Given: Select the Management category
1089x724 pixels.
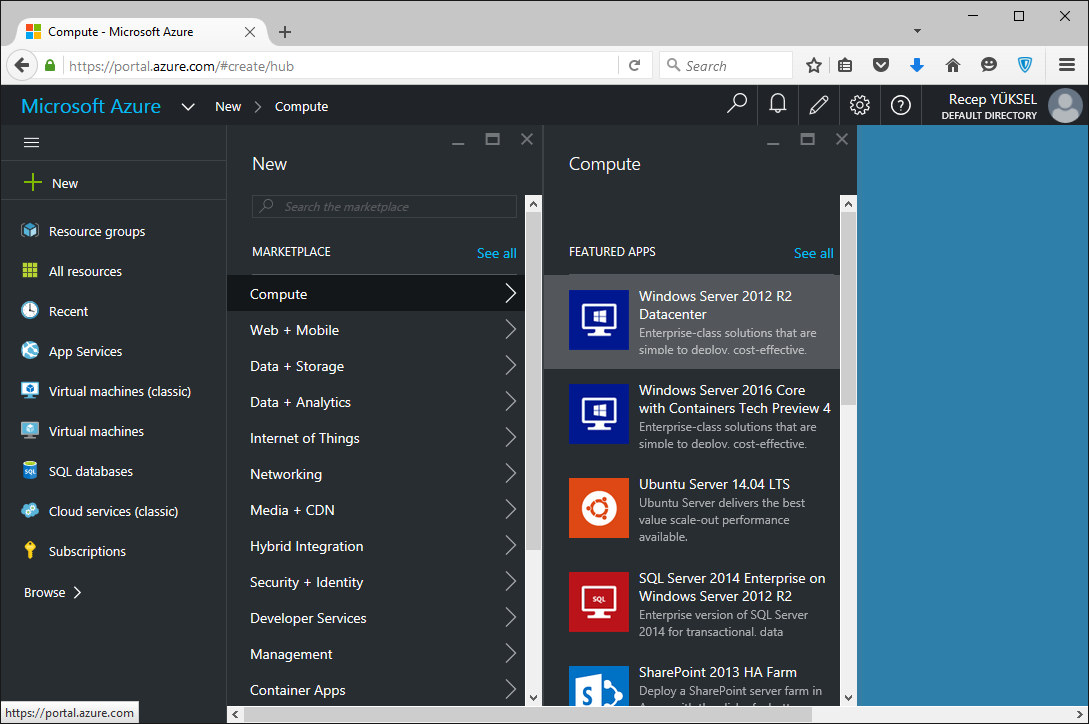Looking at the screenshot, I should 376,655.
